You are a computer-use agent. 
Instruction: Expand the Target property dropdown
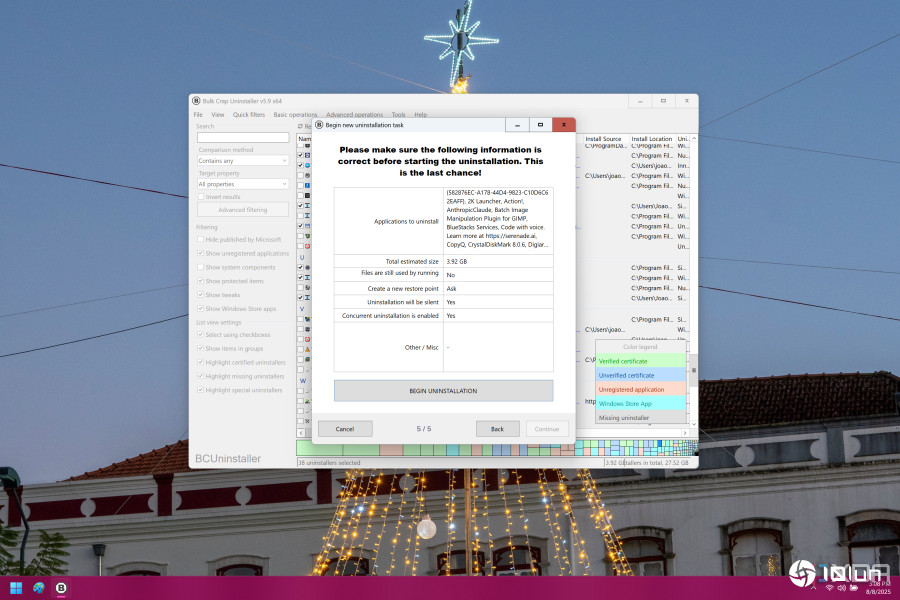pos(243,184)
